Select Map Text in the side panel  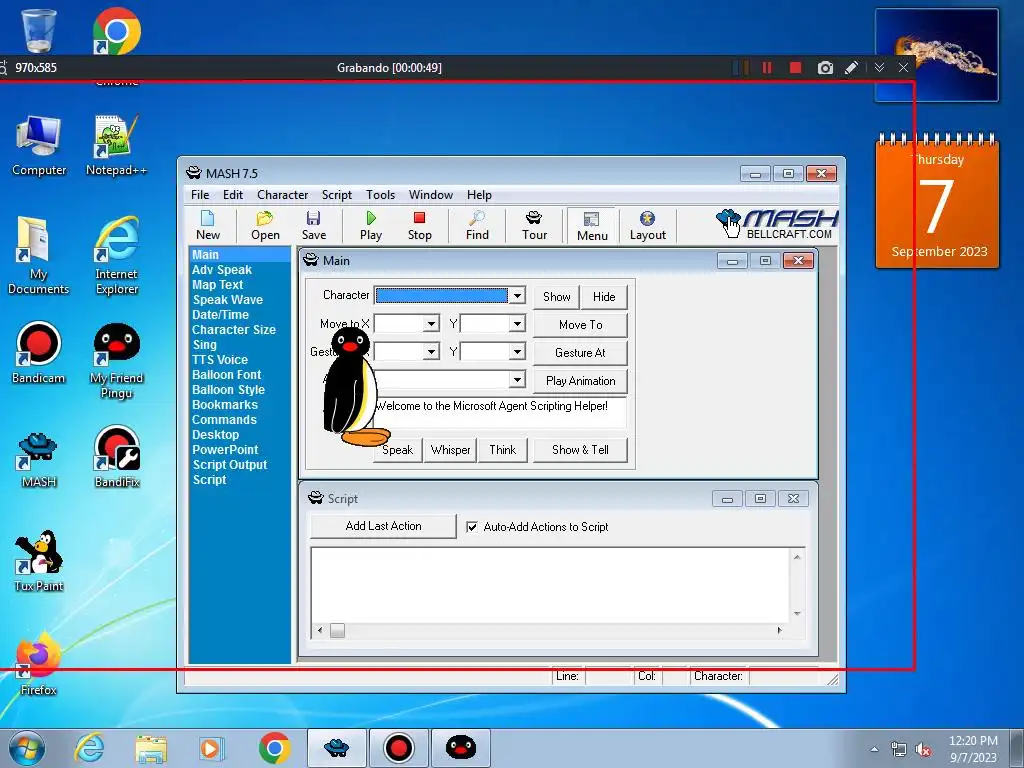(217, 285)
